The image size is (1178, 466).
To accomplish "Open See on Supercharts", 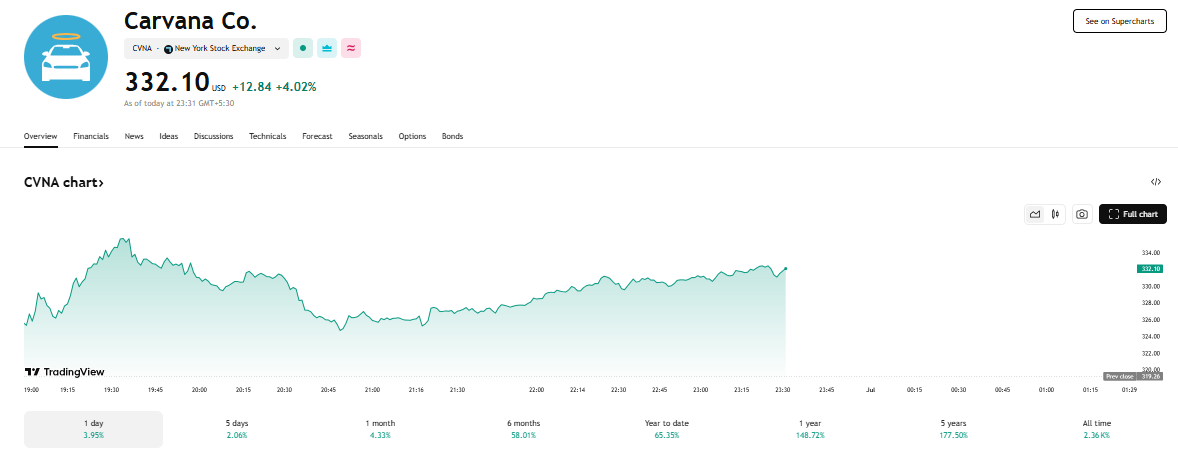I will coord(1119,21).
